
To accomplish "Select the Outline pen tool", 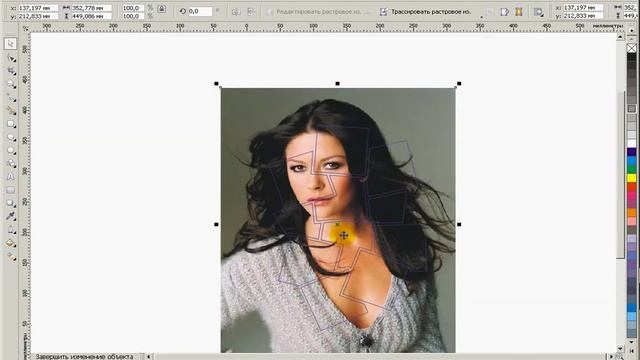I will pyautogui.click(x=11, y=230).
